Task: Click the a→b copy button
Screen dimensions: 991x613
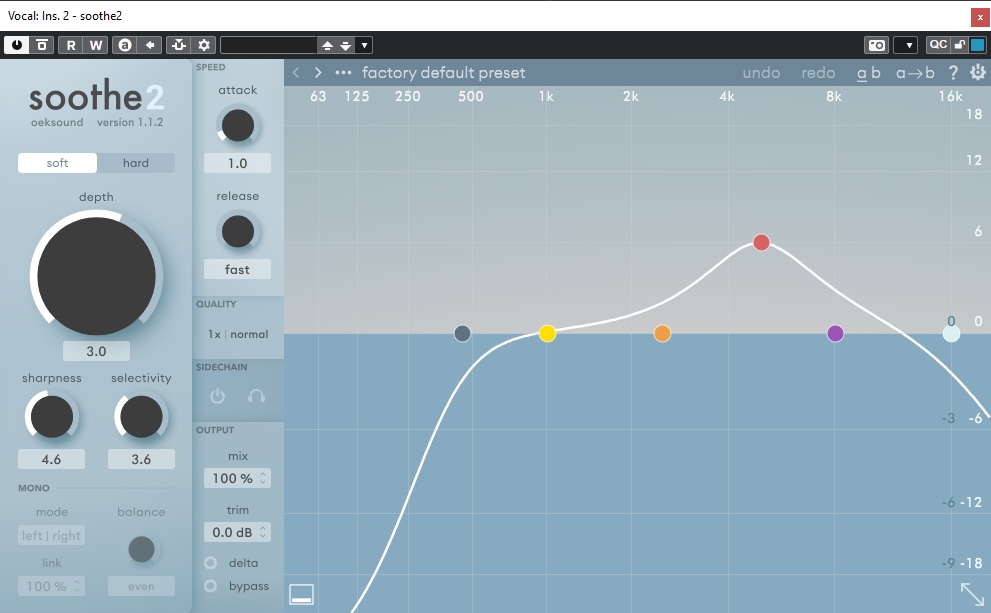Action: click(915, 73)
